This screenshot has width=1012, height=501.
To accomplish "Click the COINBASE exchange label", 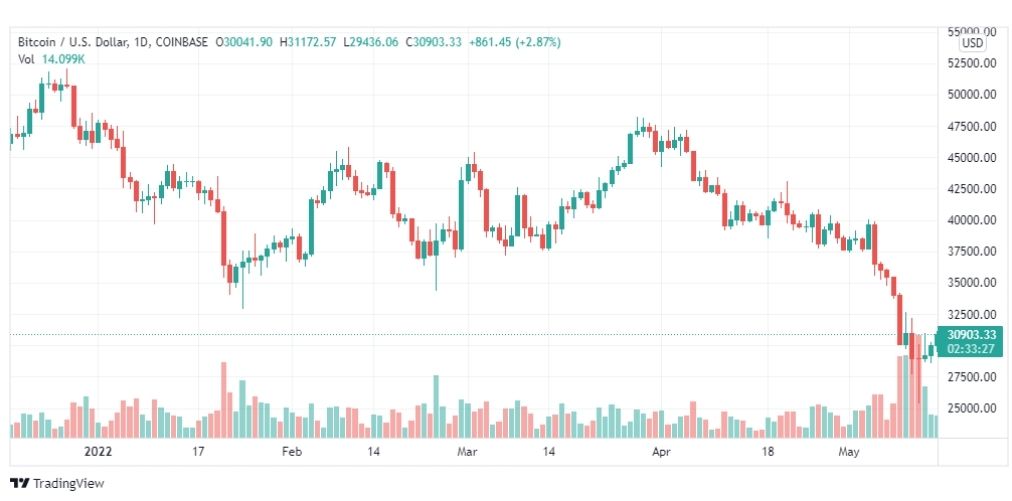I will 182,42.
